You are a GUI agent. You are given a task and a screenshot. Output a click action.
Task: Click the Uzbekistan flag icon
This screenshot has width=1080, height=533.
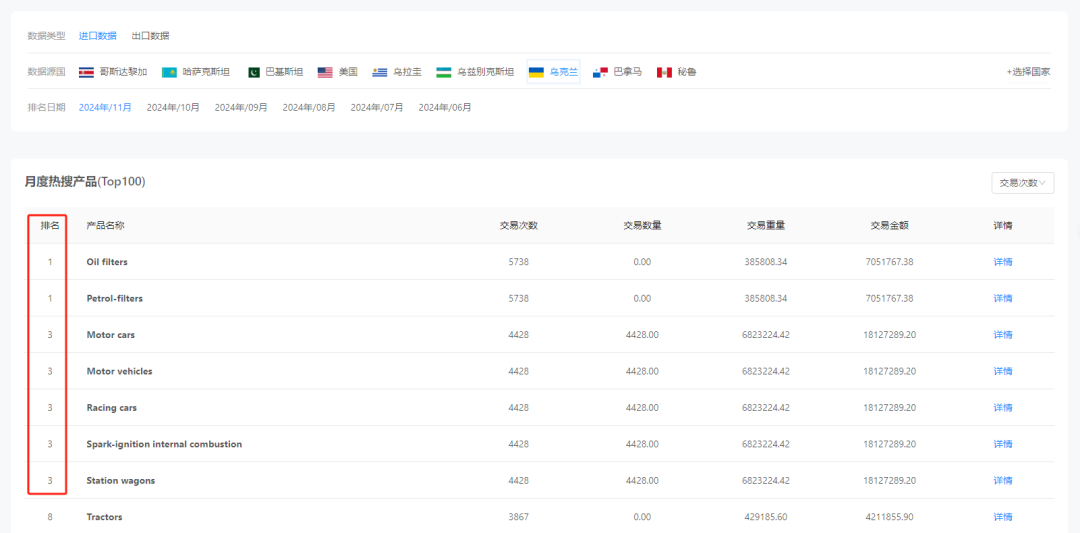(x=444, y=72)
